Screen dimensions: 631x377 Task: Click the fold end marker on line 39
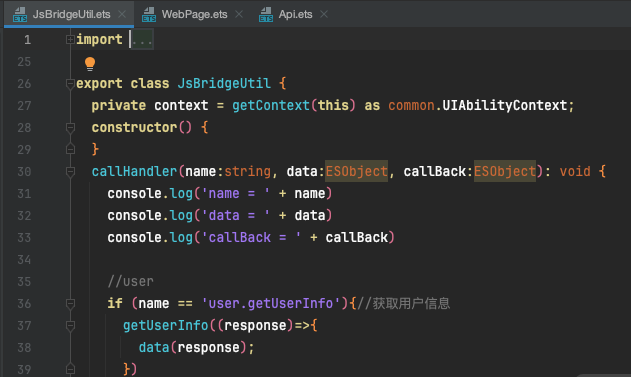click(70, 369)
